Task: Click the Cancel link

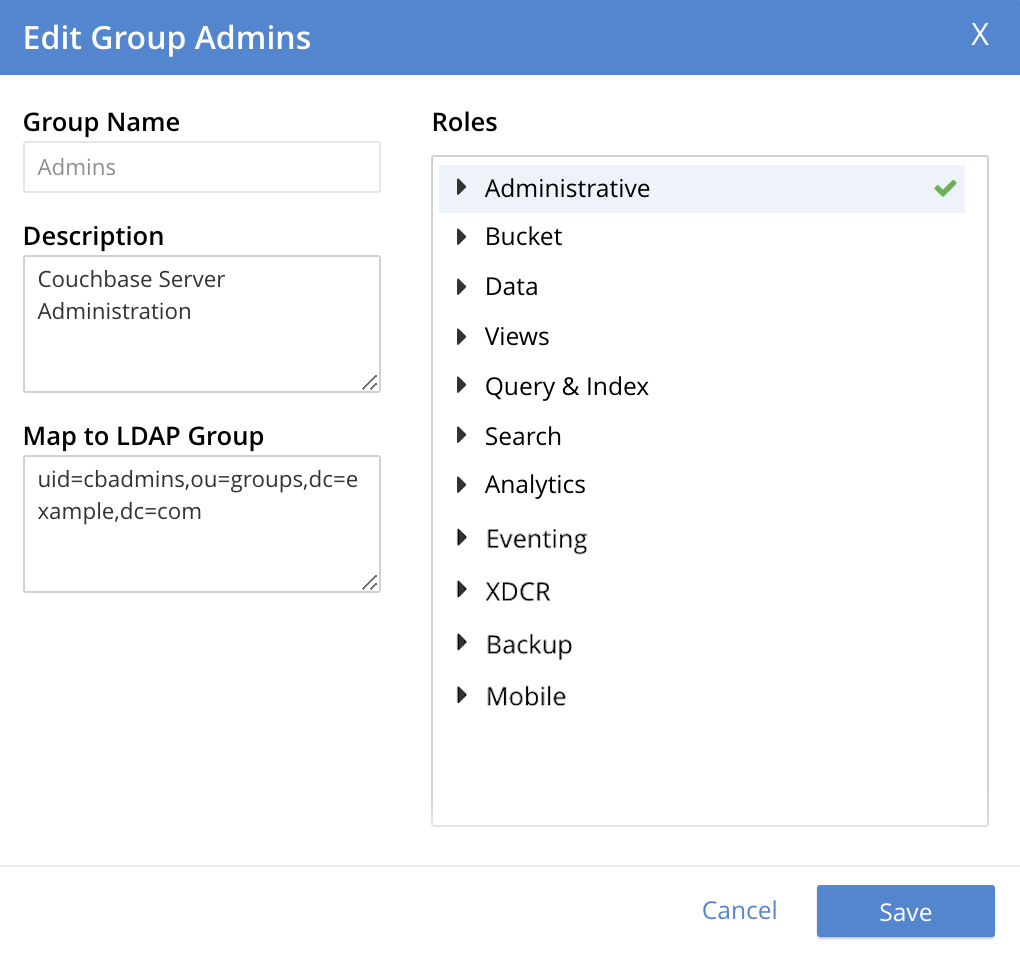Action: [739, 911]
